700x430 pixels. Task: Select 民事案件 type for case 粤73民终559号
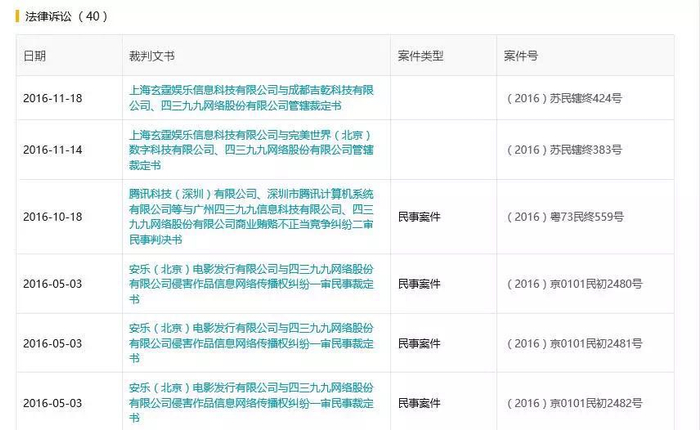click(419, 217)
